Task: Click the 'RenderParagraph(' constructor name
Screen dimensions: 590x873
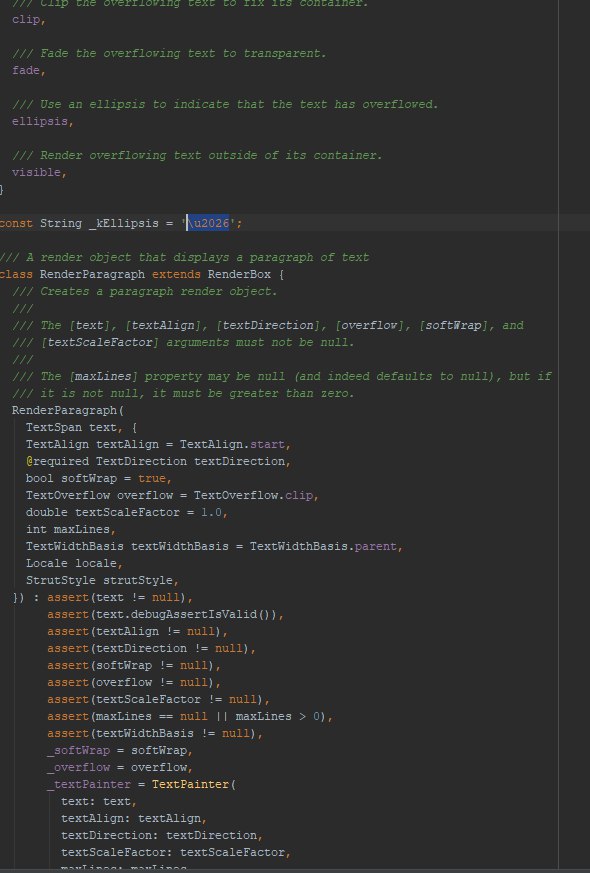Action: [x=67, y=410]
